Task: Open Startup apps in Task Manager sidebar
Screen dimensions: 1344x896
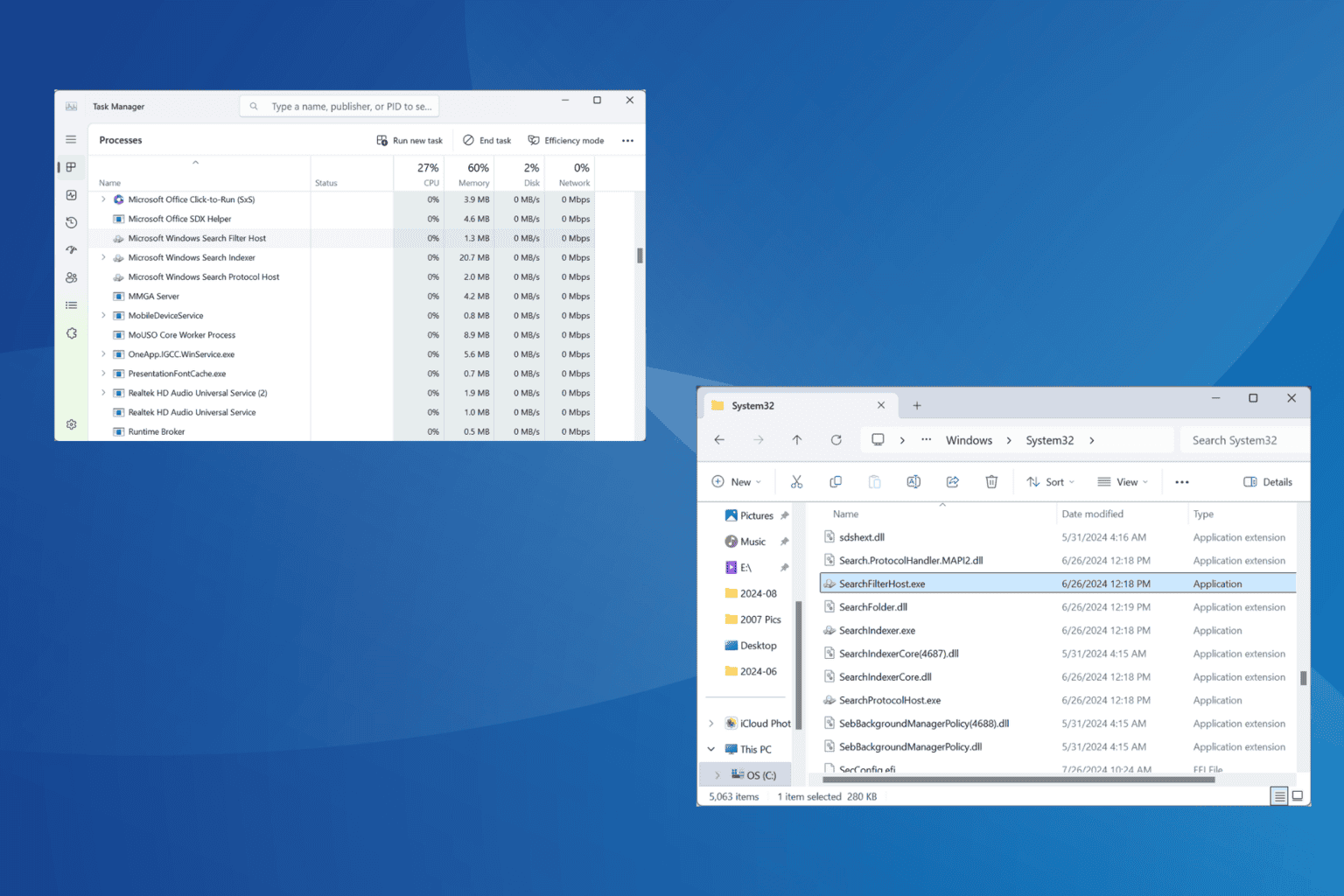Action: tap(71, 250)
